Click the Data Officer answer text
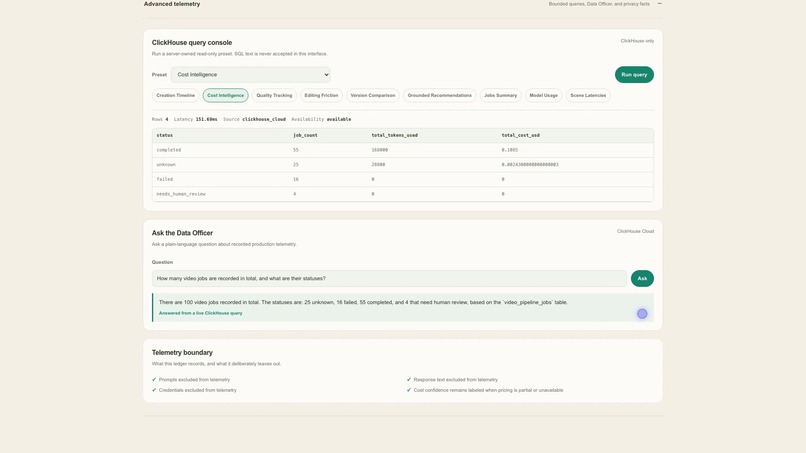Image resolution: width=806 pixels, height=453 pixels. [363, 302]
